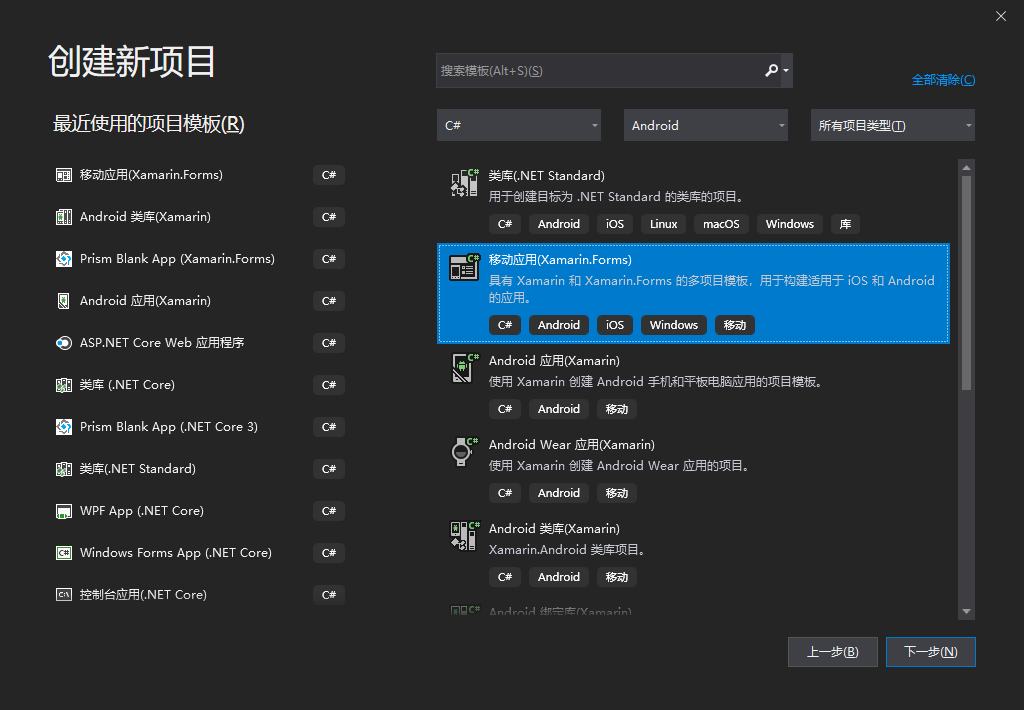Click the C# tag beside ASP.NET Core Web 应用程序
This screenshot has height=710, width=1024.
(328, 343)
